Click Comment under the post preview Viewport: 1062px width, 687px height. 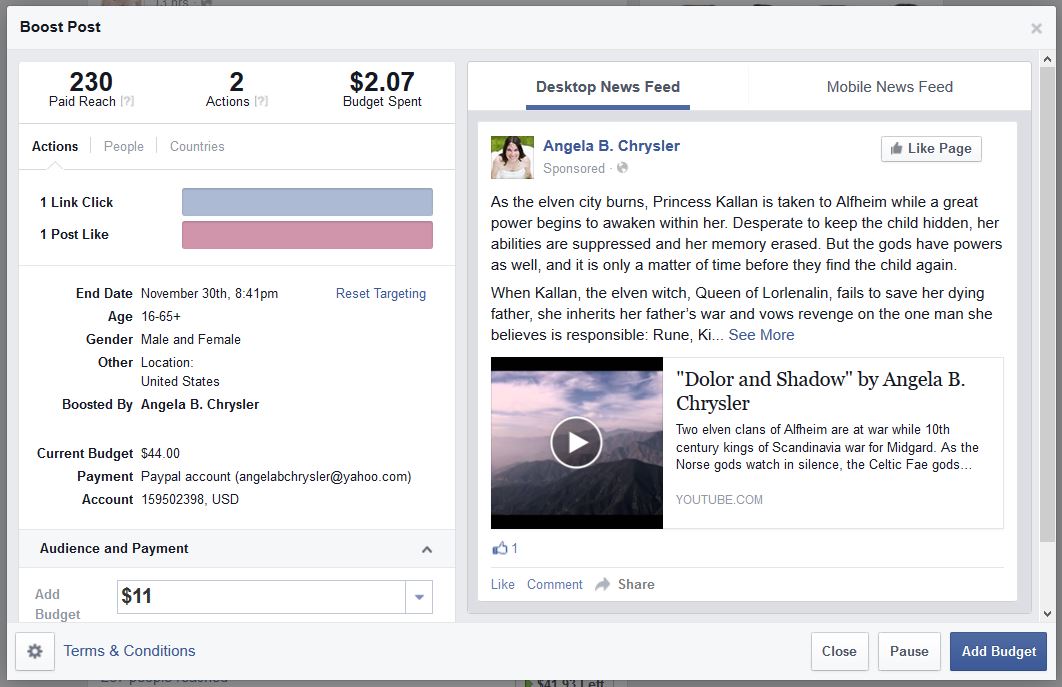pos(555,584)
